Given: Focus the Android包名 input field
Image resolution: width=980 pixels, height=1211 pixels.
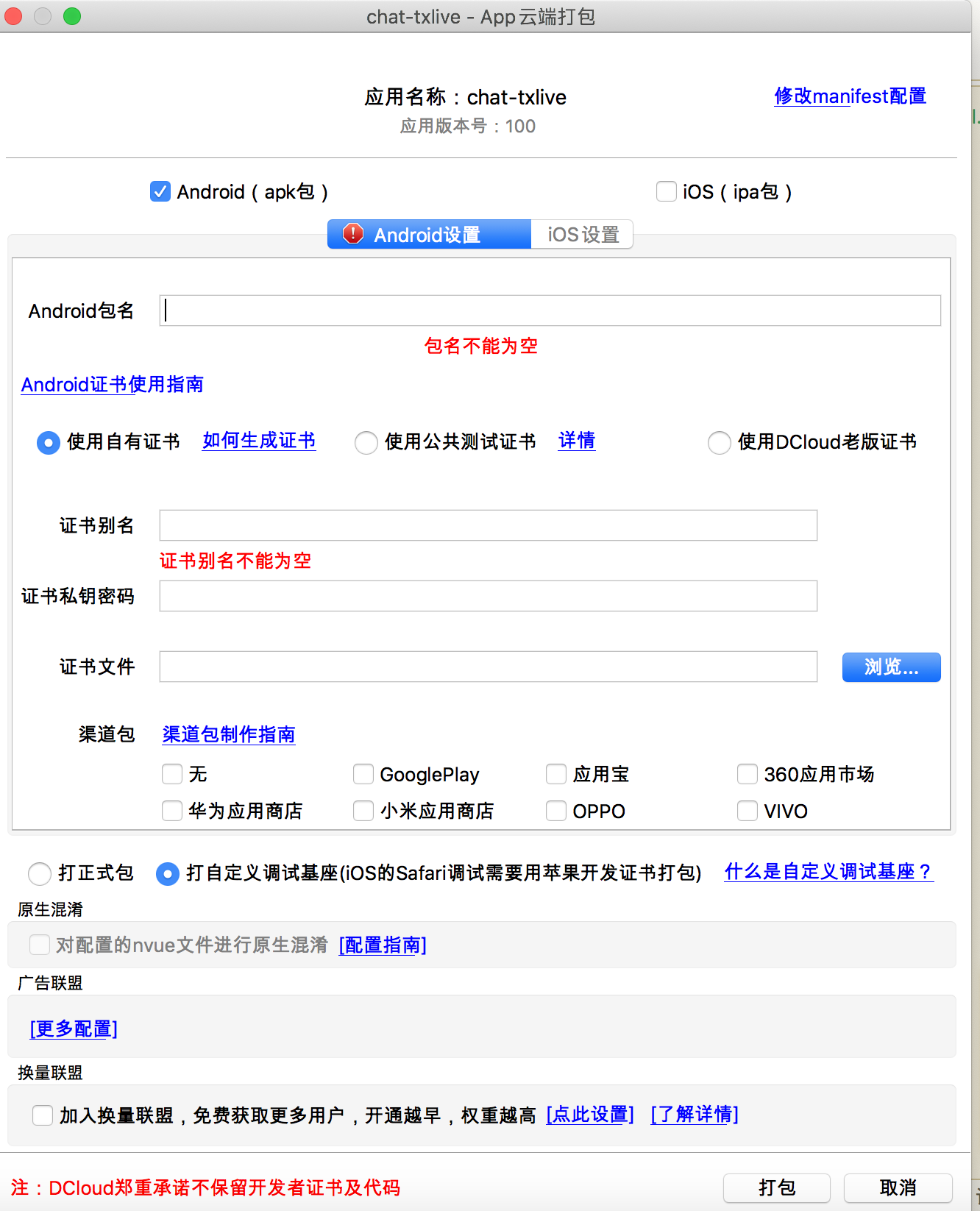Looking at the screenshot, I should (x=550, y=310).
